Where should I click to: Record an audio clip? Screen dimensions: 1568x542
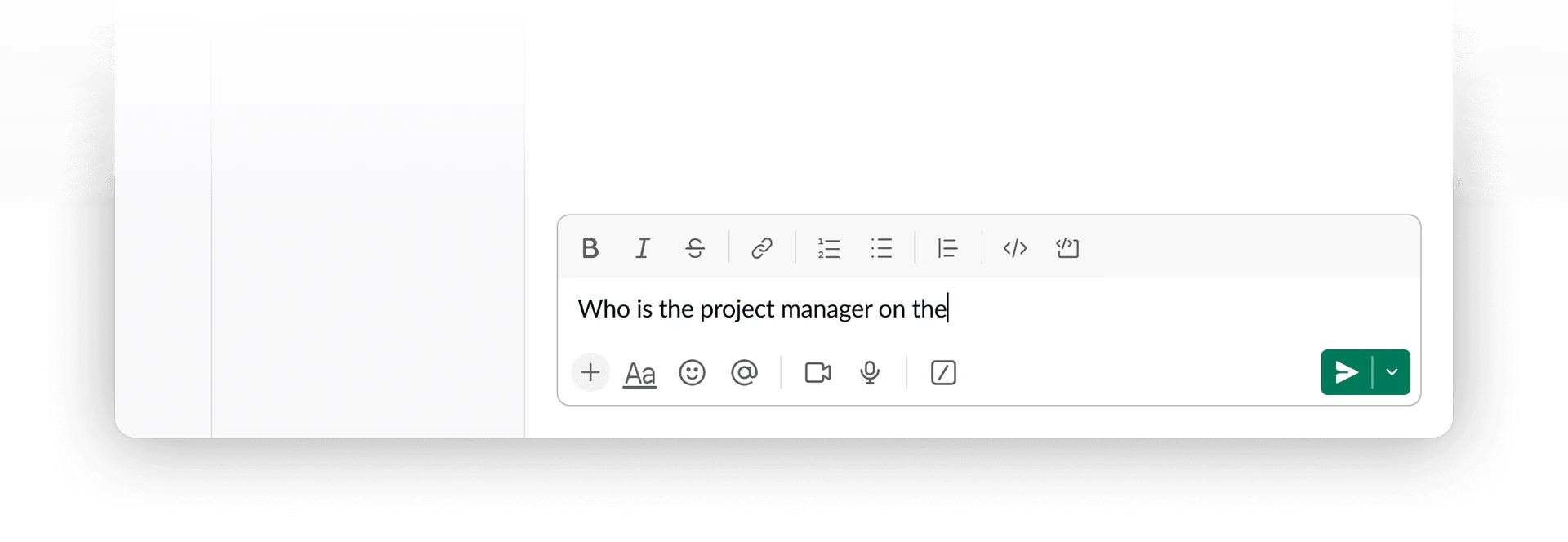[870, 373]
